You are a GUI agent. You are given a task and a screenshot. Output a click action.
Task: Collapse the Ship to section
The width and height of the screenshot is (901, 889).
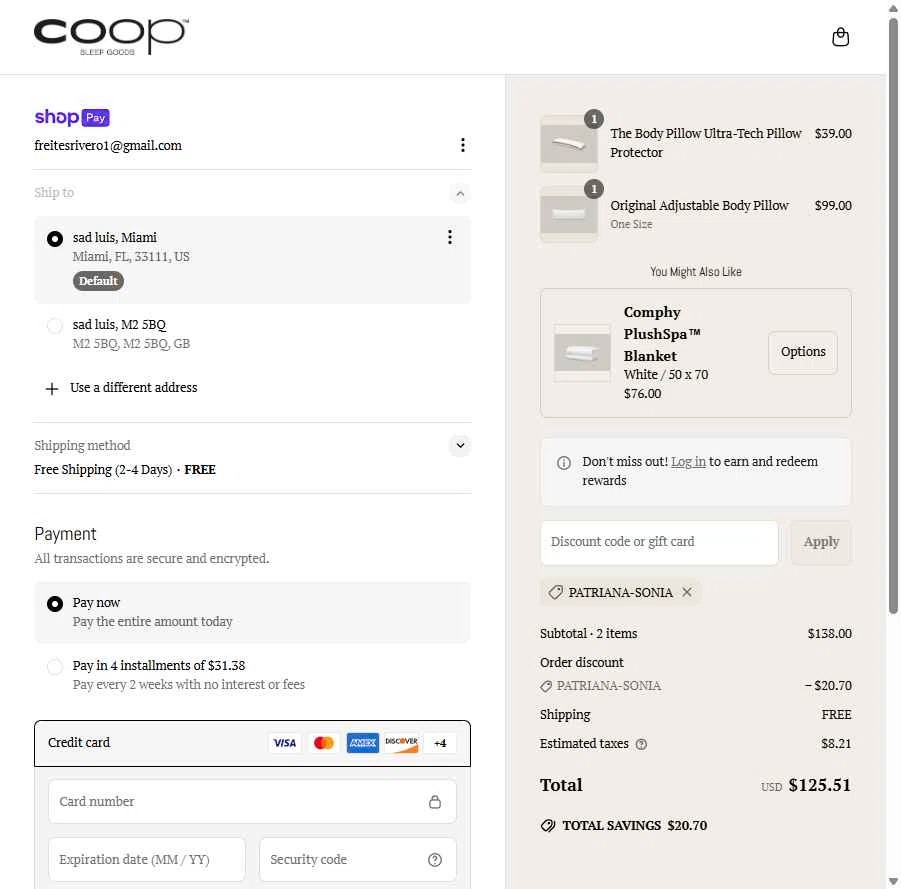(x=459, y=193)
